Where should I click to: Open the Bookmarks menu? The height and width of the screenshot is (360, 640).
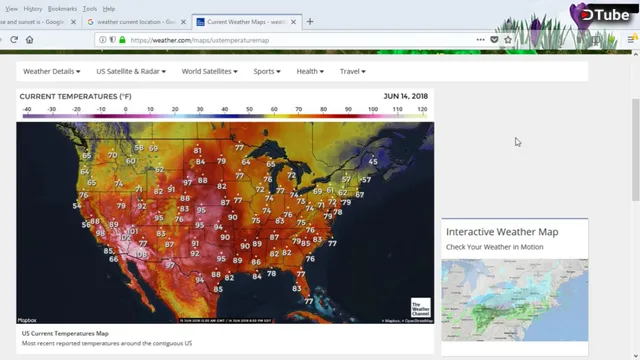pos(62,9)
